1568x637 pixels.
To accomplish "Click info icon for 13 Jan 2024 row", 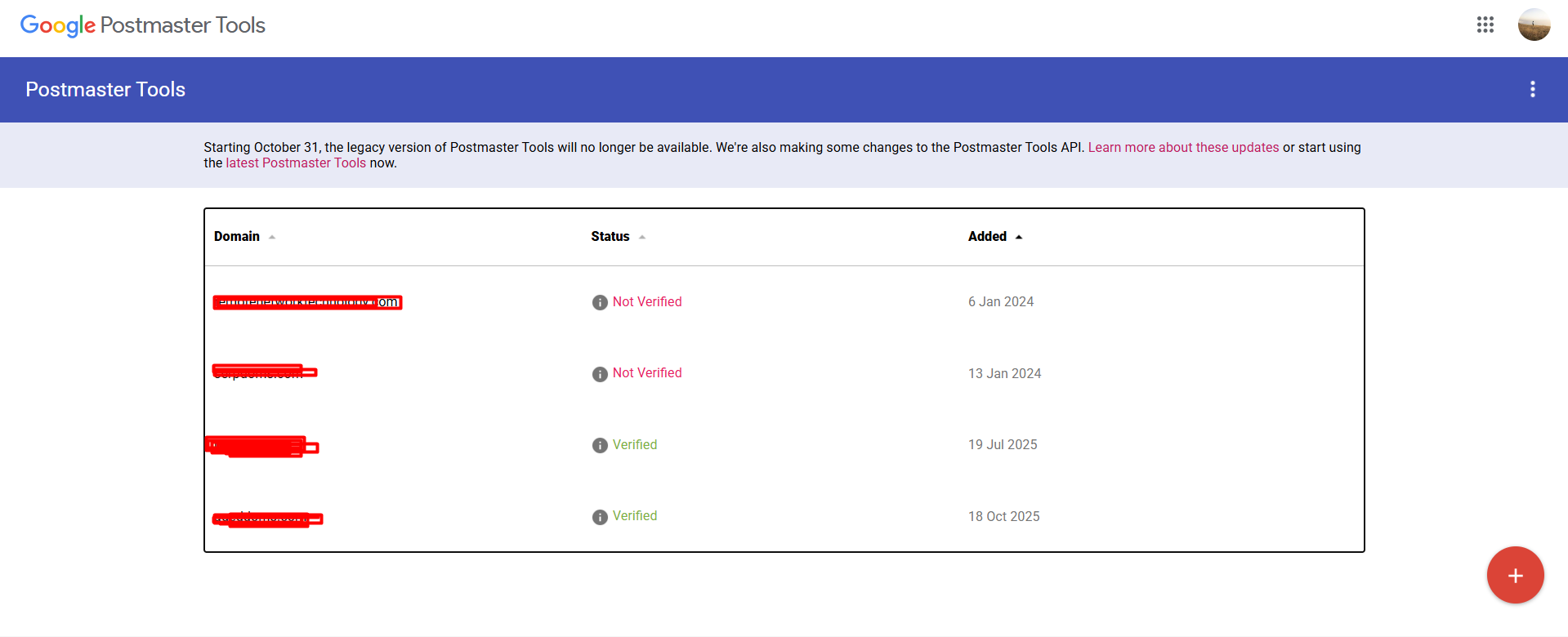I will click(x=600, y=373).
